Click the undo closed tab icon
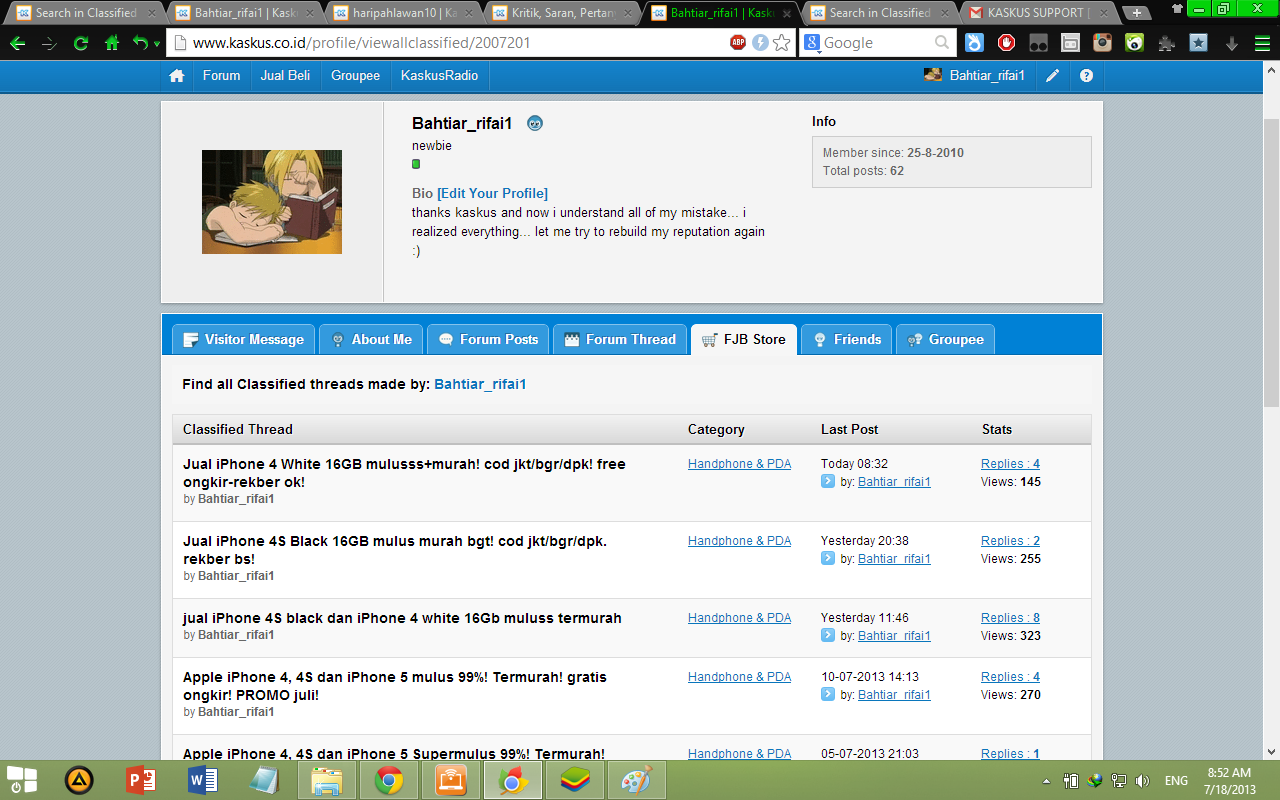This screenshot has width=1280, height=800. click(x=139, y=43)
